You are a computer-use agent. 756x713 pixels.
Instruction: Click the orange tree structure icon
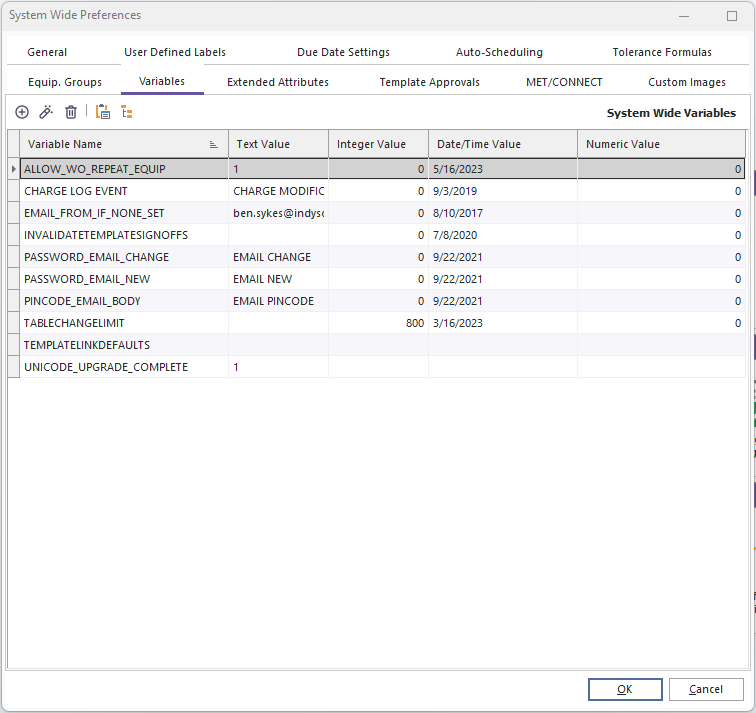click(127, 112)
